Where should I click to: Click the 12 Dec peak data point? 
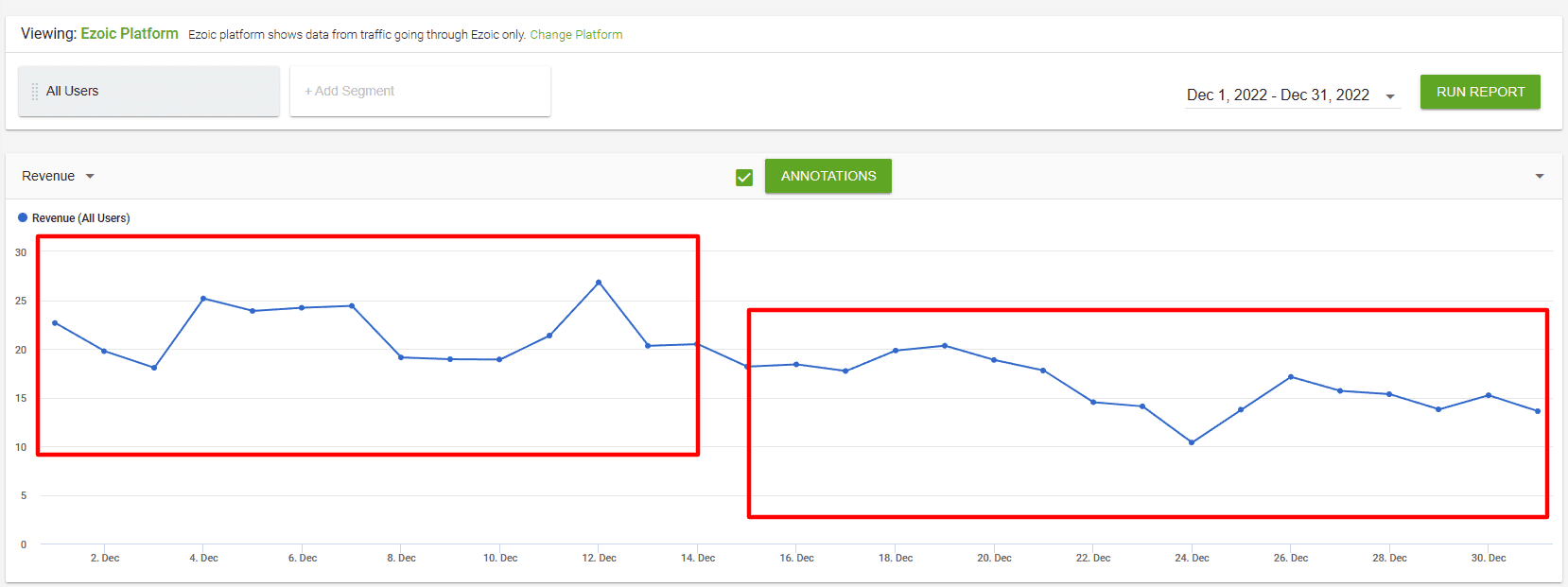click(599, 283)
